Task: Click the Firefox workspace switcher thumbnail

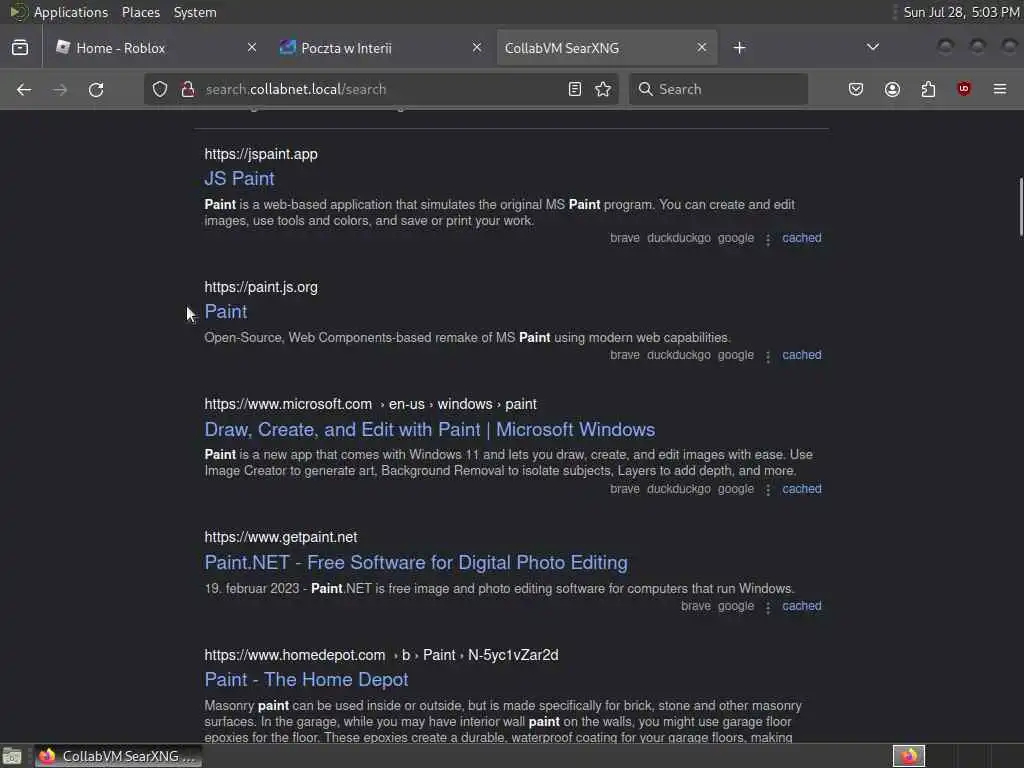Action: (909, 756)
